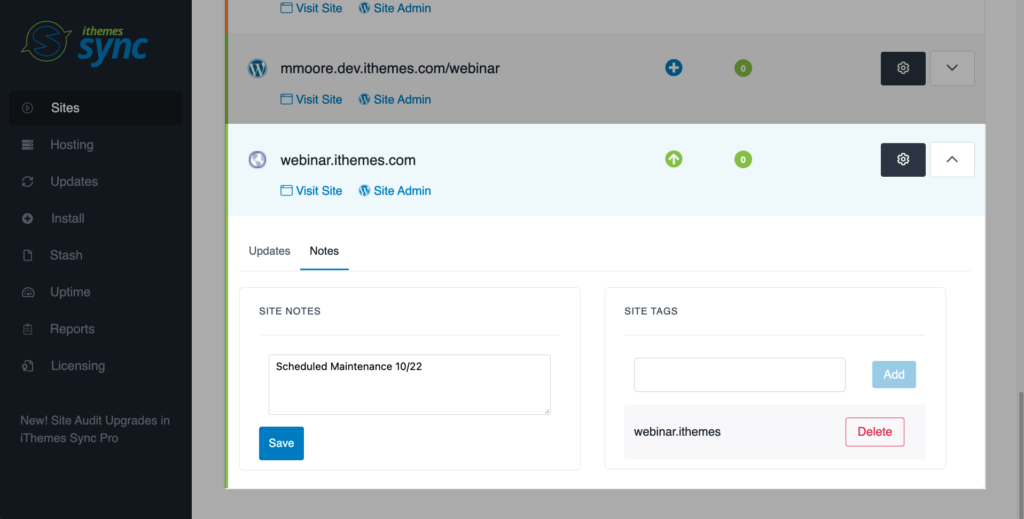Save the site notes
Viewport: 1024px width, 519px height.
coord(281,443)
